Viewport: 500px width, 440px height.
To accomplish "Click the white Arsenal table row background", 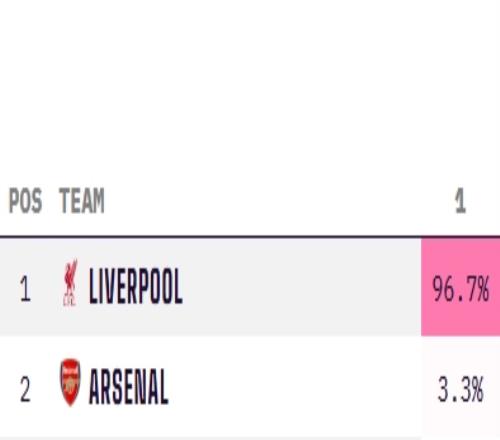I will pyautogui.click(x=210, y=387).
